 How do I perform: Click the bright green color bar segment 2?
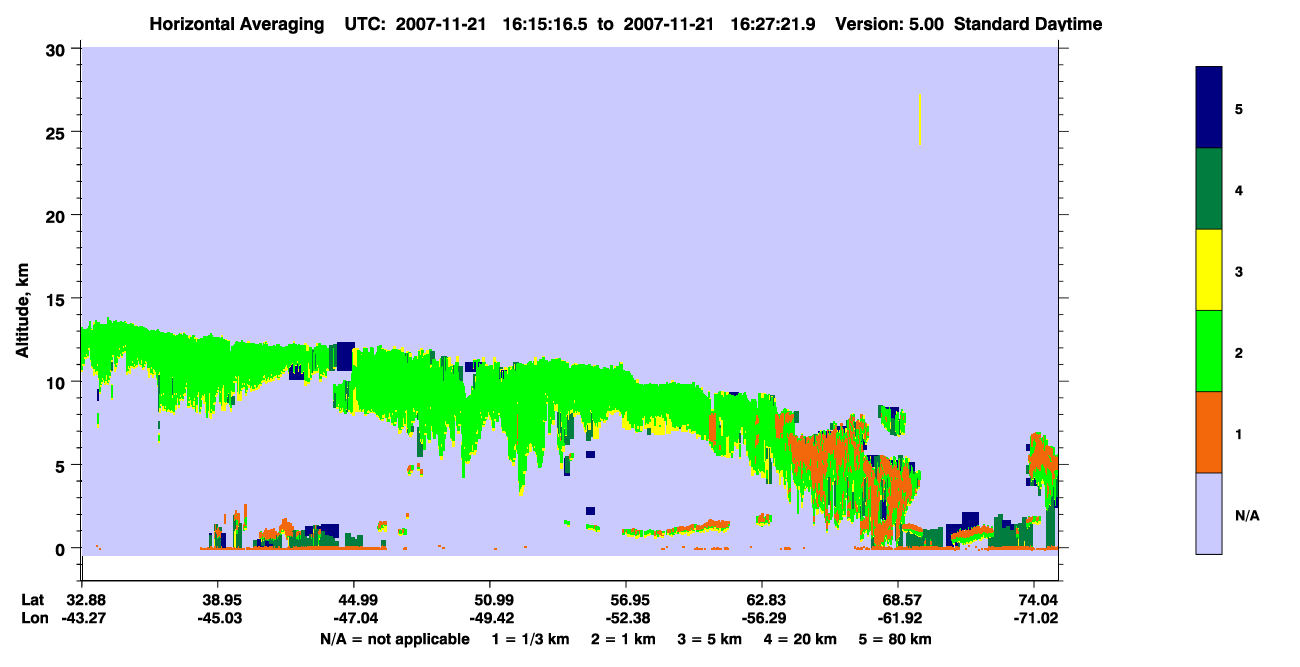(1209, 351)
